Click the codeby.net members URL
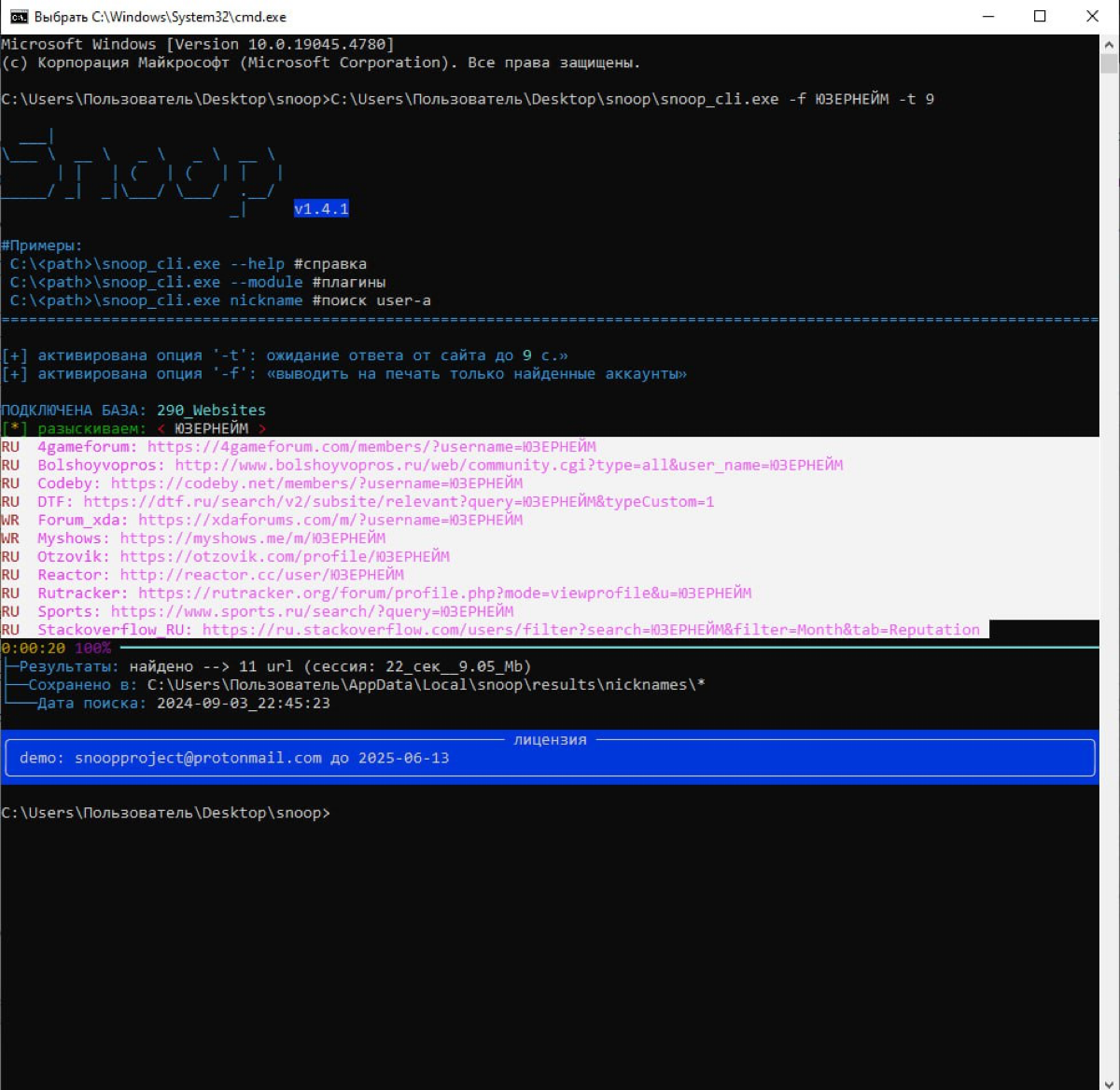This screenshot has width=1120, height=1090. tap(316, 483)
